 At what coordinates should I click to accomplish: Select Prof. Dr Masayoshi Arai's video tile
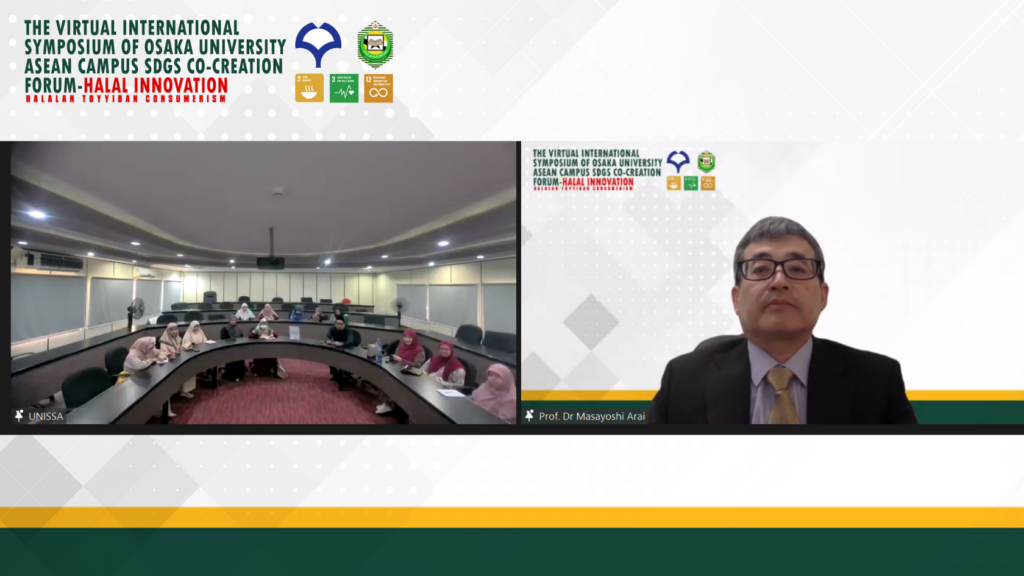click(x=770, y=290)
